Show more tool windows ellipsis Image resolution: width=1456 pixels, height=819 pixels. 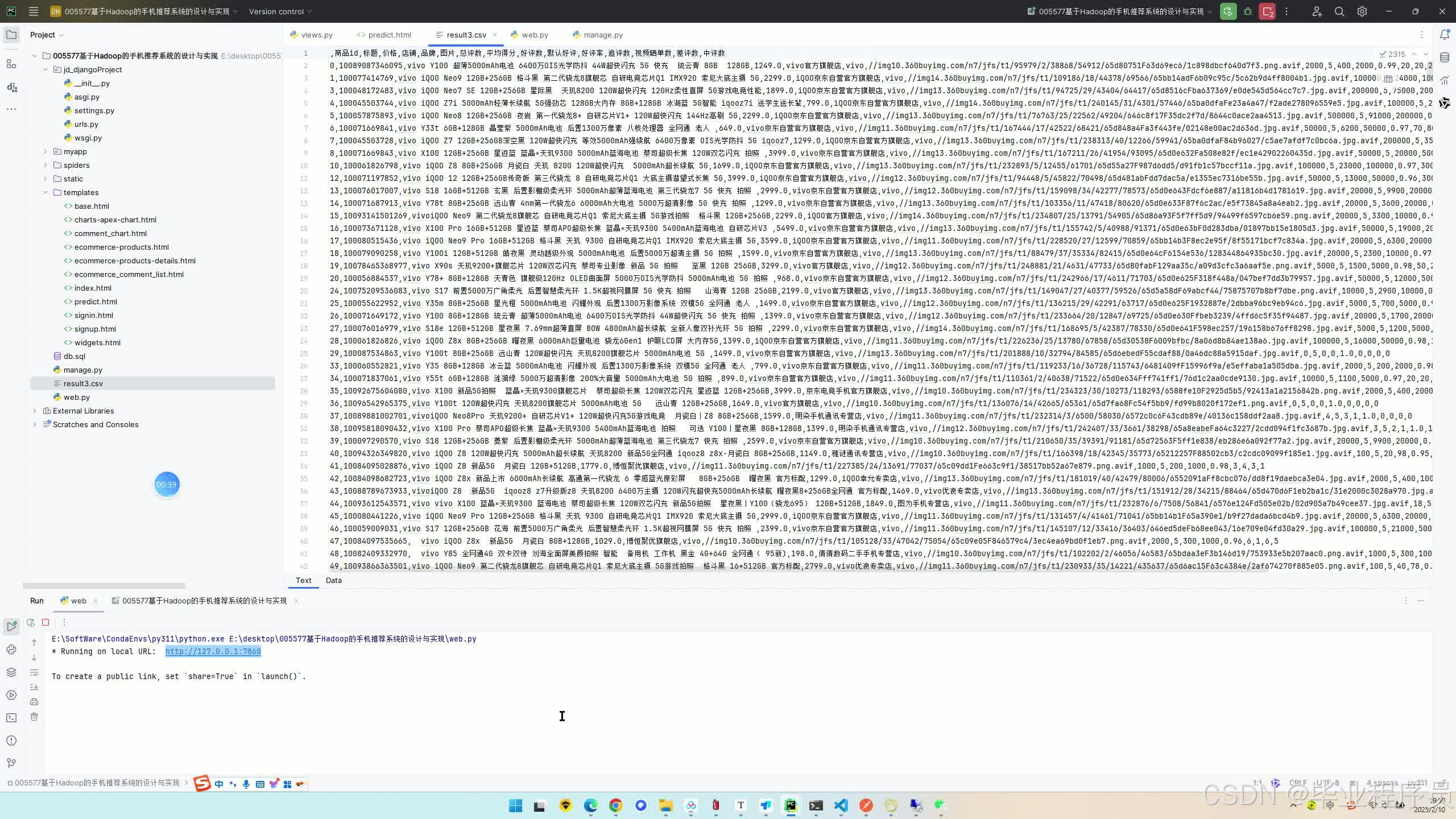[x=11, y=109]
